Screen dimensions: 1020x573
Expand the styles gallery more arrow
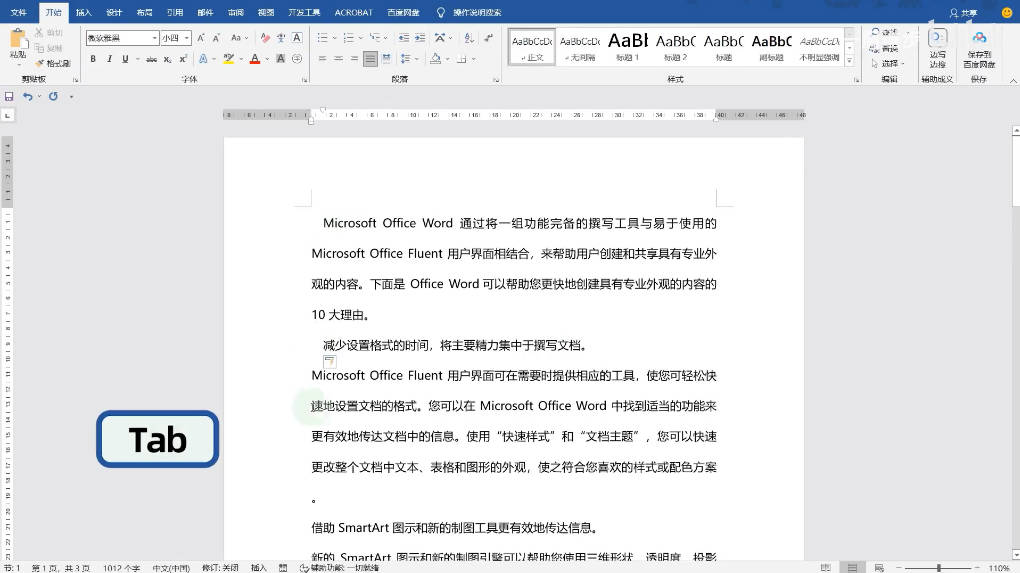click(x=850, y=61)
